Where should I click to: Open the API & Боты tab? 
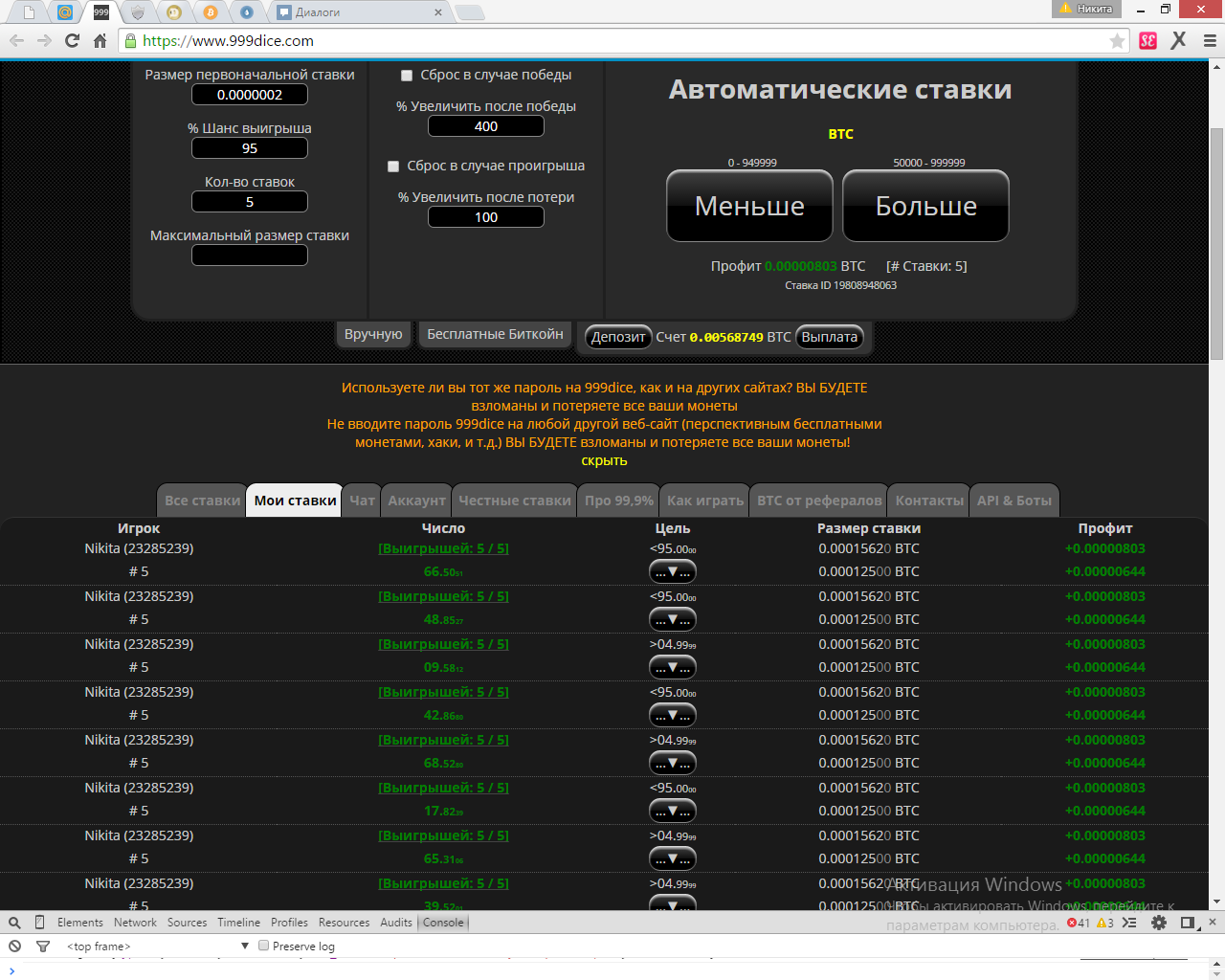(x=1014, y=501)
